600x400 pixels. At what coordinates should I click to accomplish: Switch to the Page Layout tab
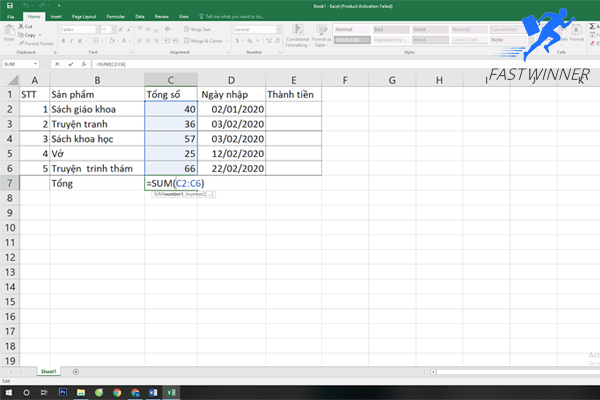[84, 16]
